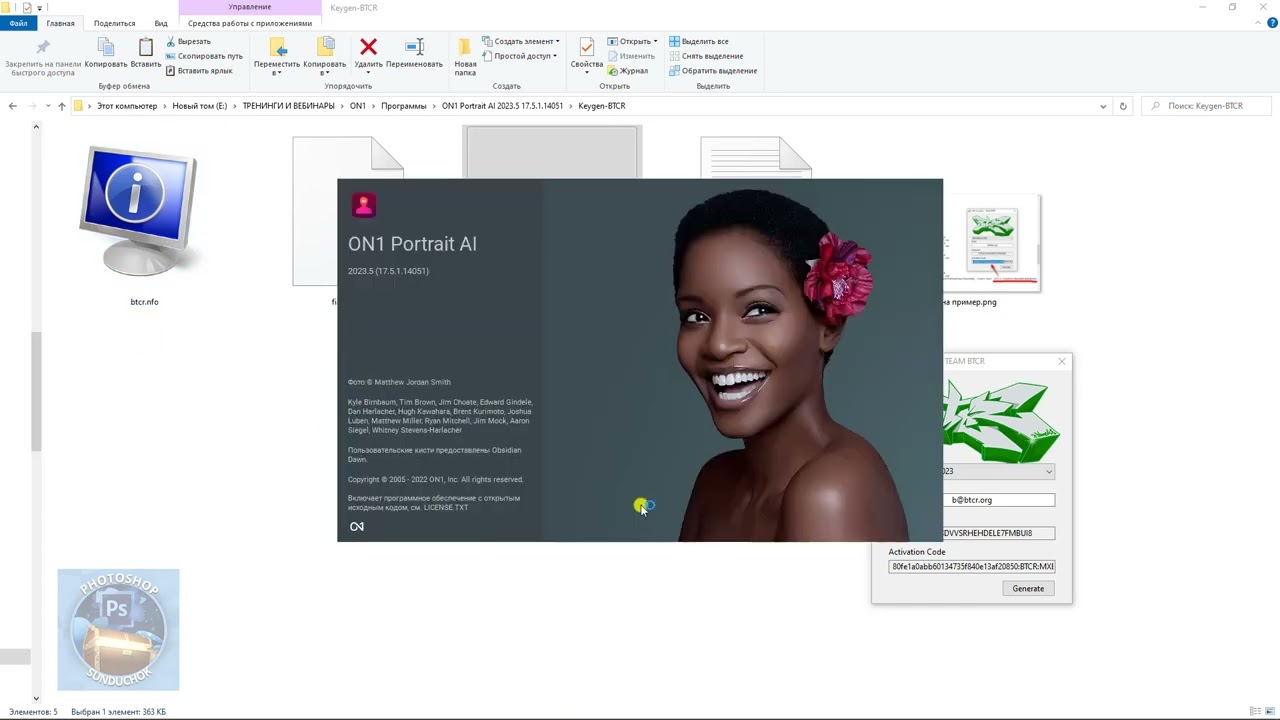Open Средства работы с приложениями tab
Viewport: 1280px width, 720px height.
[250, 23]
